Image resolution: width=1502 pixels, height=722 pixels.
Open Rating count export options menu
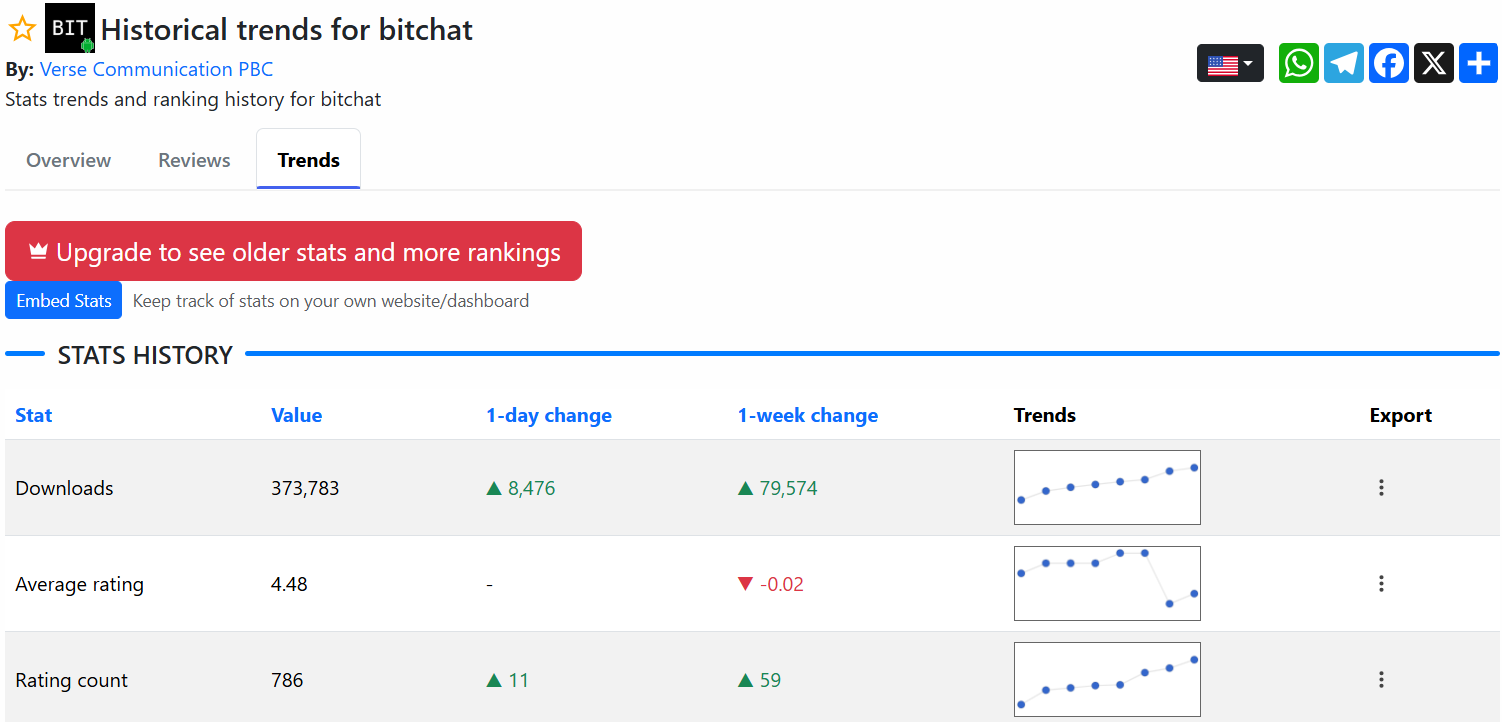tap(1381, 680)
